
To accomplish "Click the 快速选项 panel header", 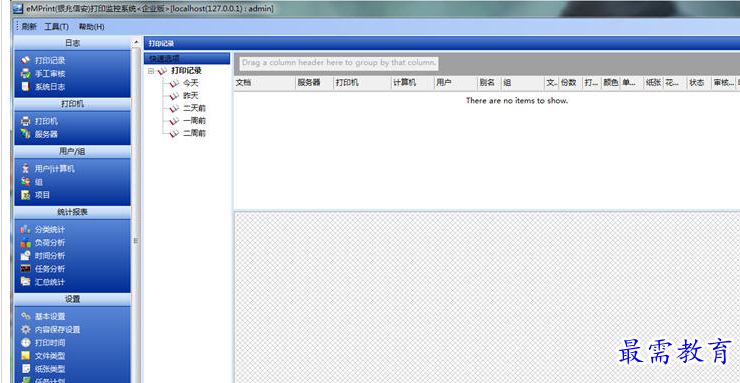I will coord(187,58).
